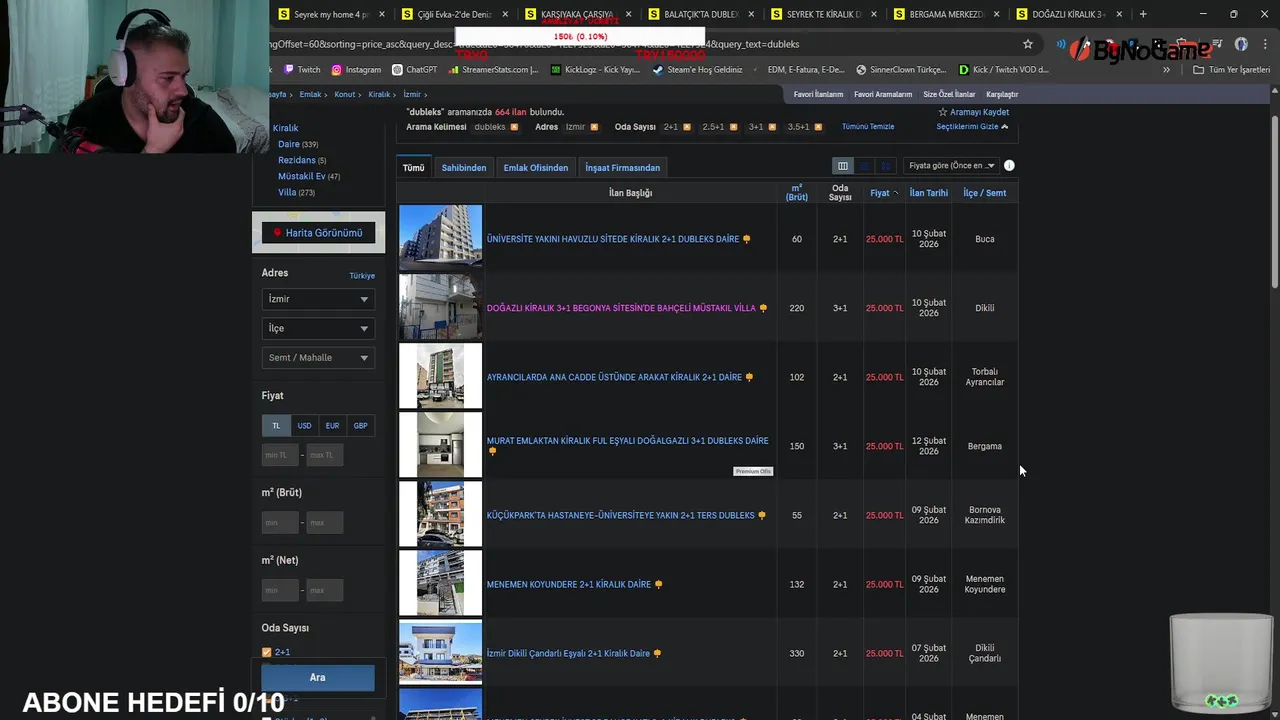Select the Emlak Ofisinden tab
This screenshot has height=720, width=1280.
[536, 168]
